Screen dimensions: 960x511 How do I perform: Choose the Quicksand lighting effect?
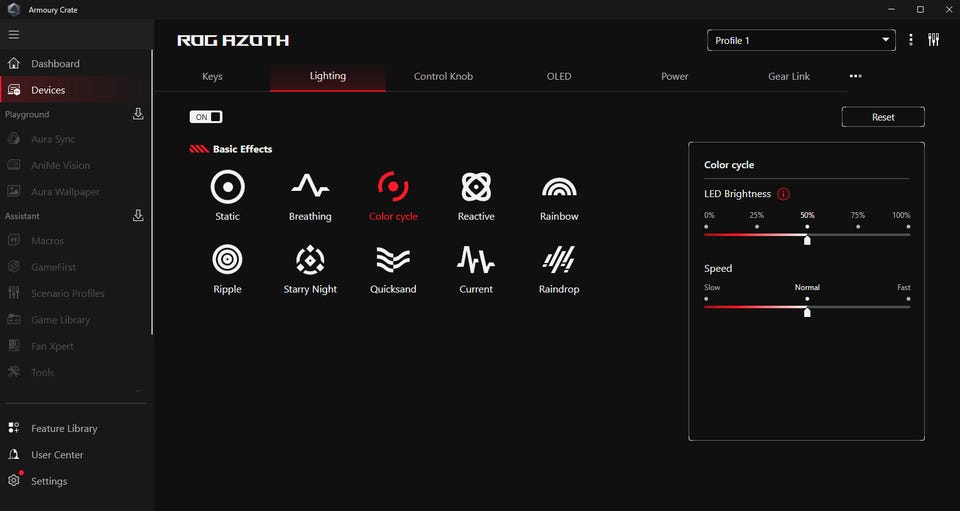(x=393, y=260)
